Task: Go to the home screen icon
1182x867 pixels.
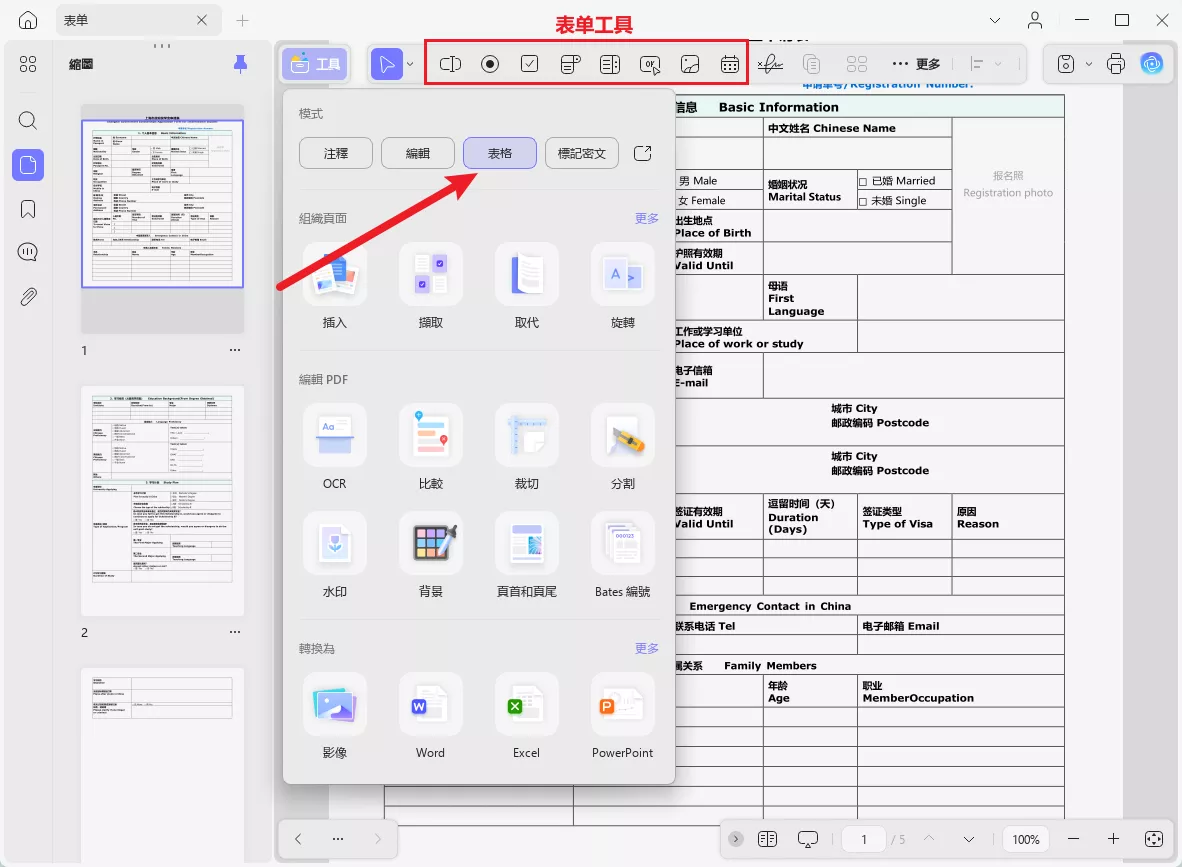Action: (x=28, y=20)
